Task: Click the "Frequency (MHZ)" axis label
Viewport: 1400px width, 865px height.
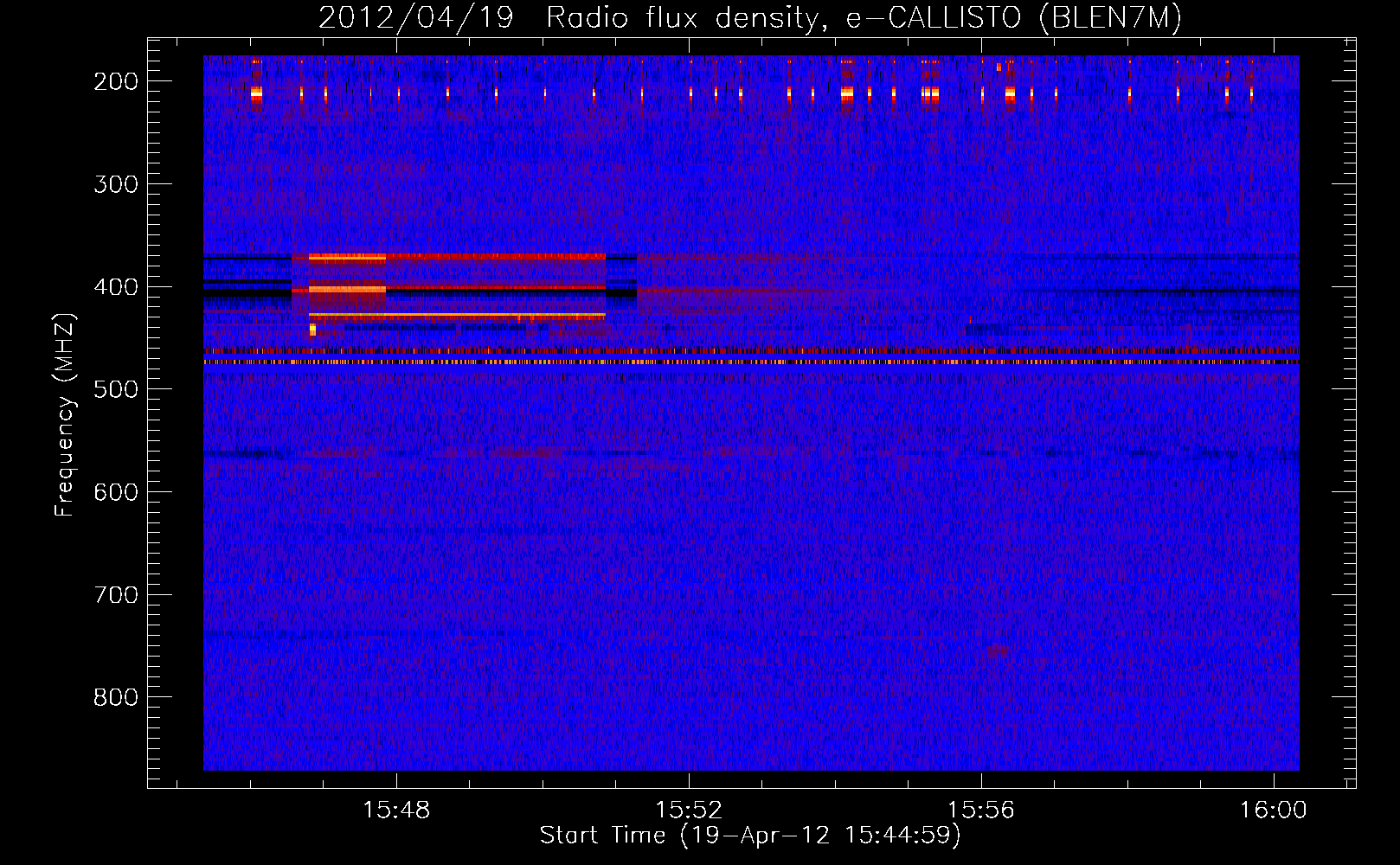Action: 65,414
